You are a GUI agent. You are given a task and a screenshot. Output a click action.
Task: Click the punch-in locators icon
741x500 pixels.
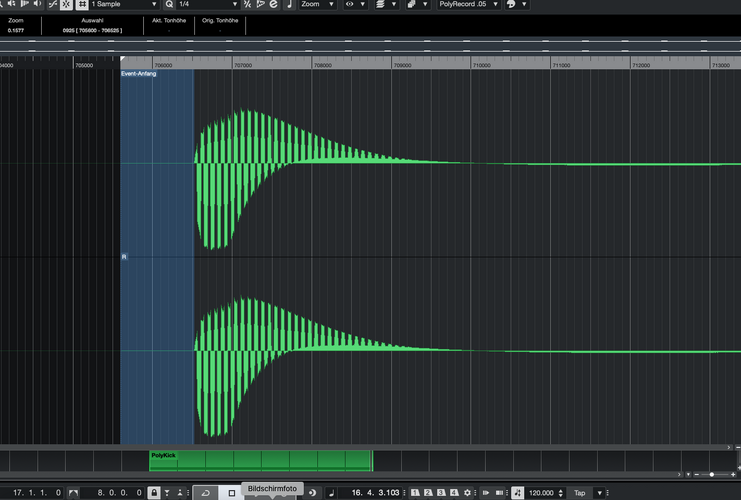[x=73, y=493]
